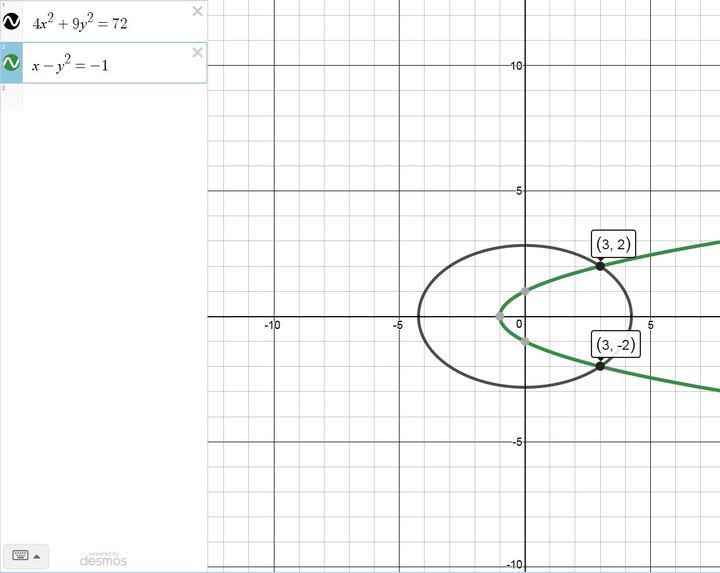Delete the x − y² = −1 expression

coord(197,53)
